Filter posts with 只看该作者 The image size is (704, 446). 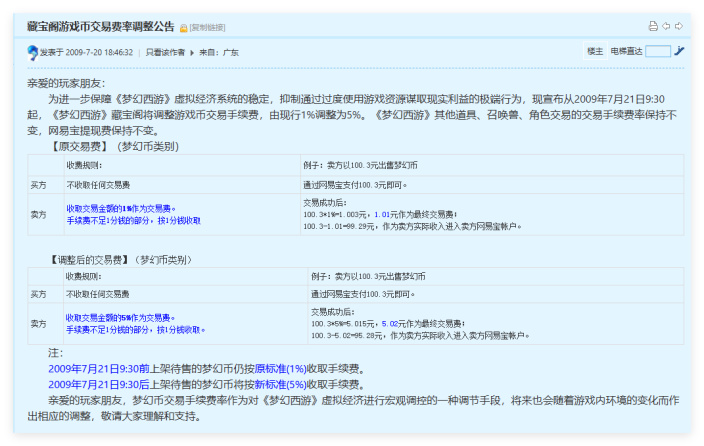[x=165, y=53]
